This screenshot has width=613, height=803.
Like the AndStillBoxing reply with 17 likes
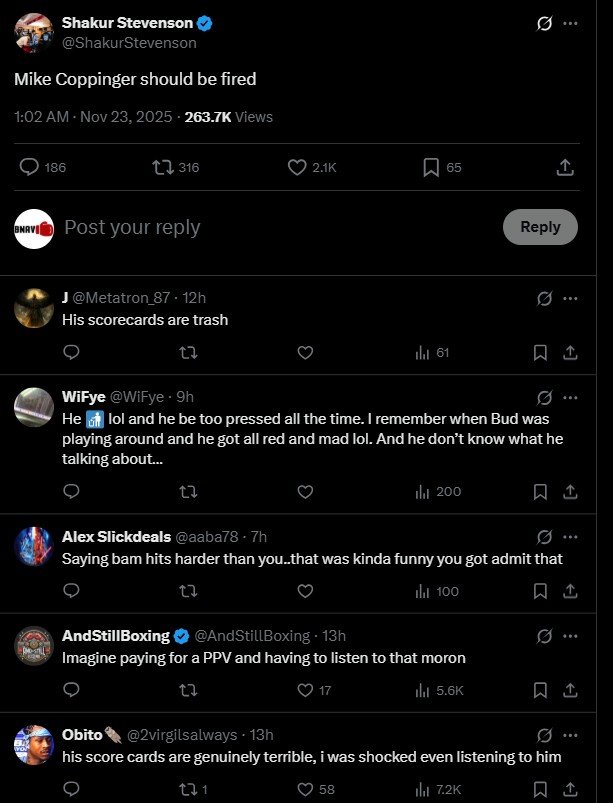click(x=306, y=690)
